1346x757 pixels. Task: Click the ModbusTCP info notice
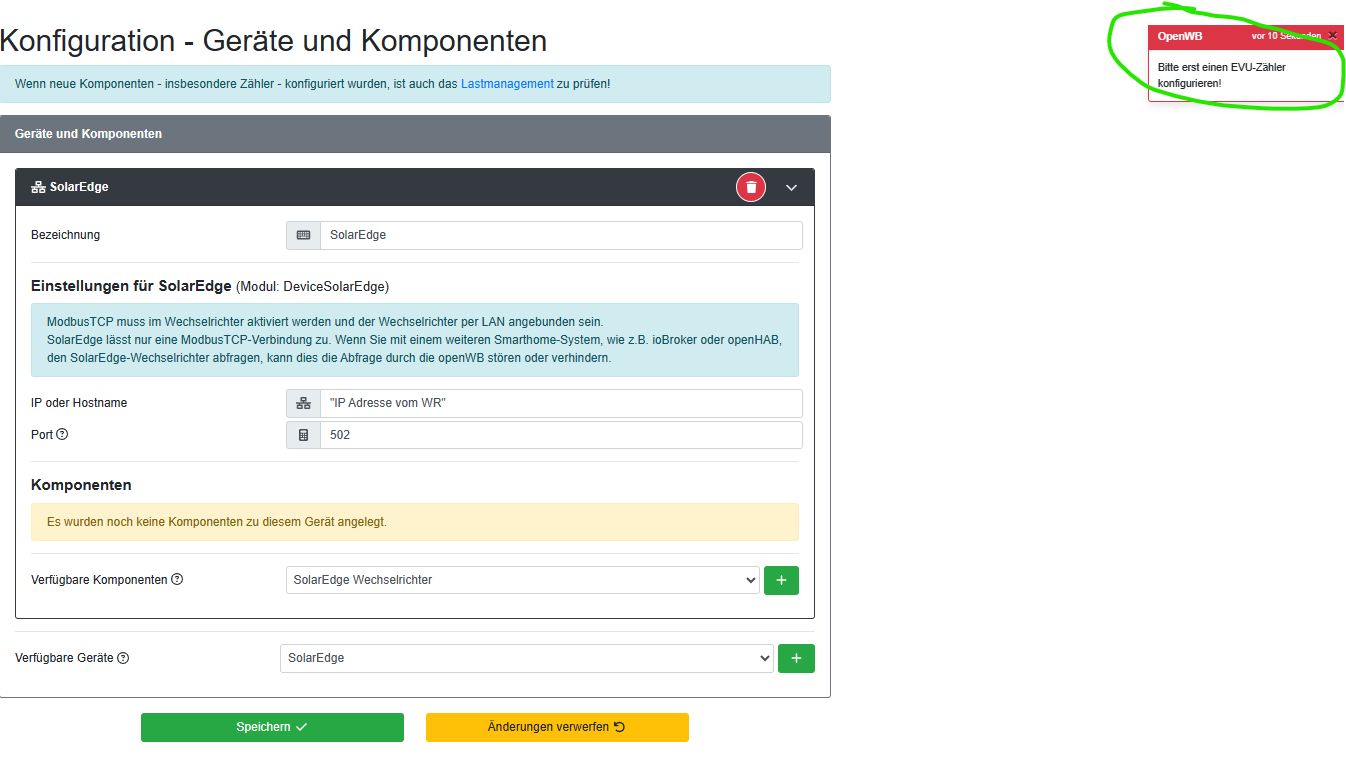click(x=415, y=340)
